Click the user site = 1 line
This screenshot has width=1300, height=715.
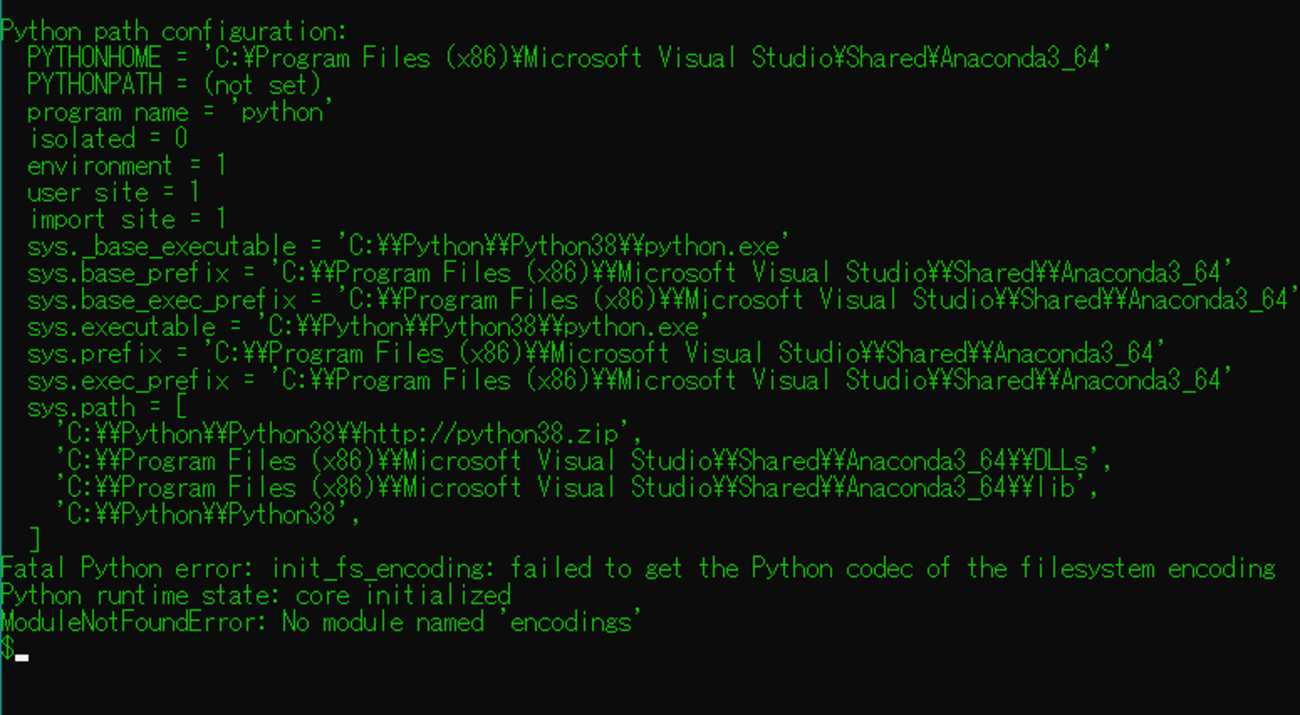(113, 192)
